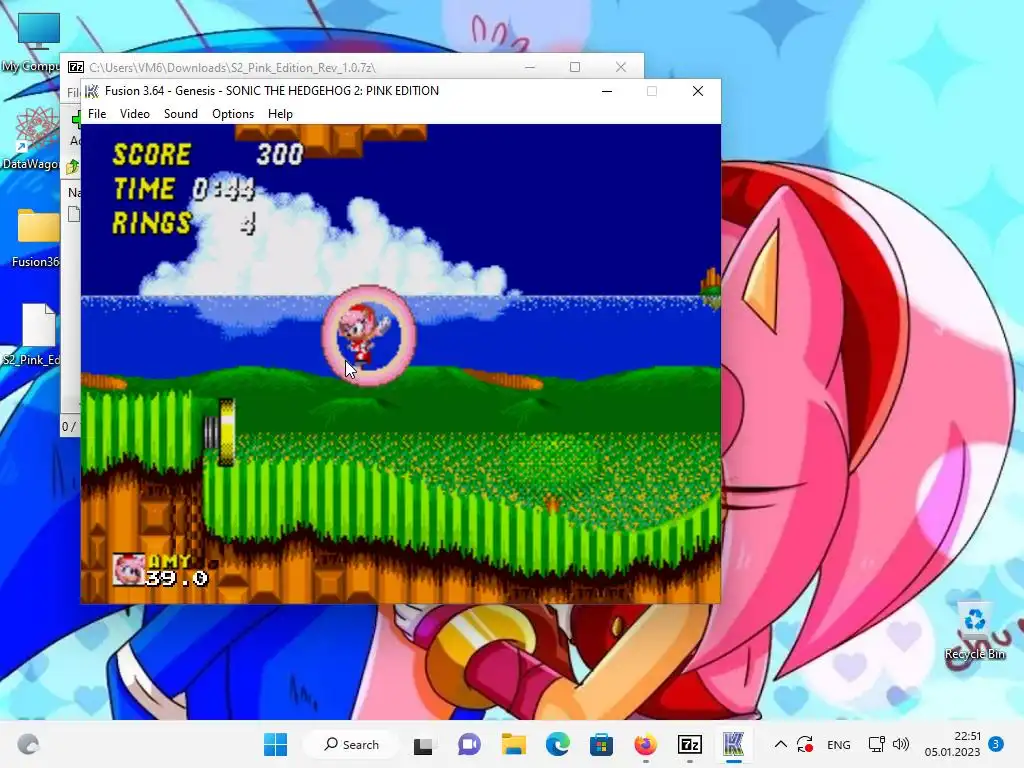
Task: Open Microsoft Store from taskbar
Action: pyautogui.click(x=601, y=744)
